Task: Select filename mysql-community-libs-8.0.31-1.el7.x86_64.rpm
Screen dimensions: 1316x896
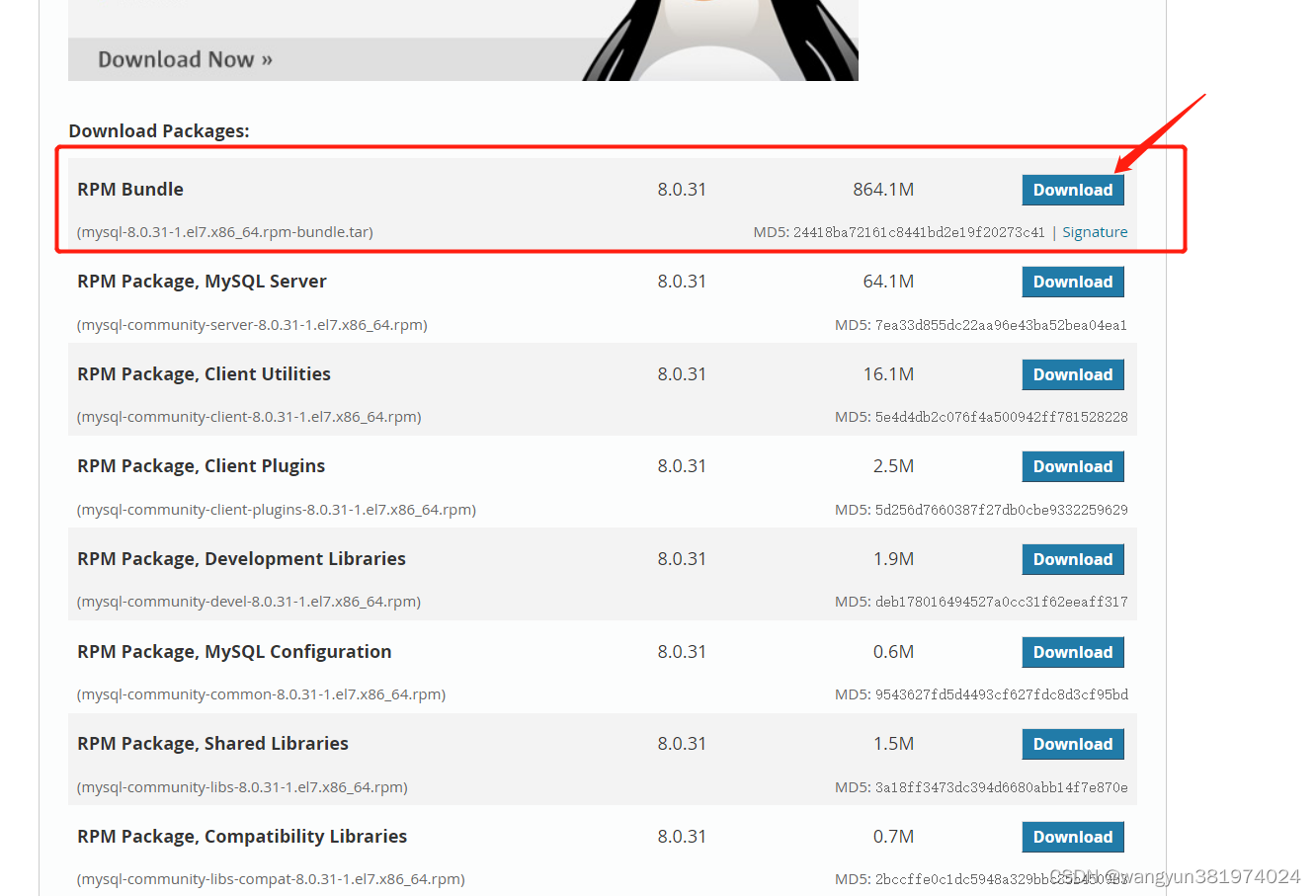Action: coord(242,787)
